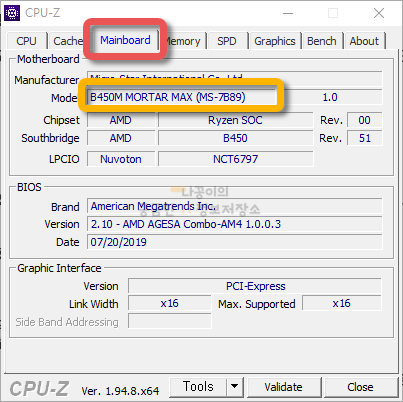Show the About tab
Viewport: 403px width, 402px height.
pyautogui.click(x=364, y=41)
